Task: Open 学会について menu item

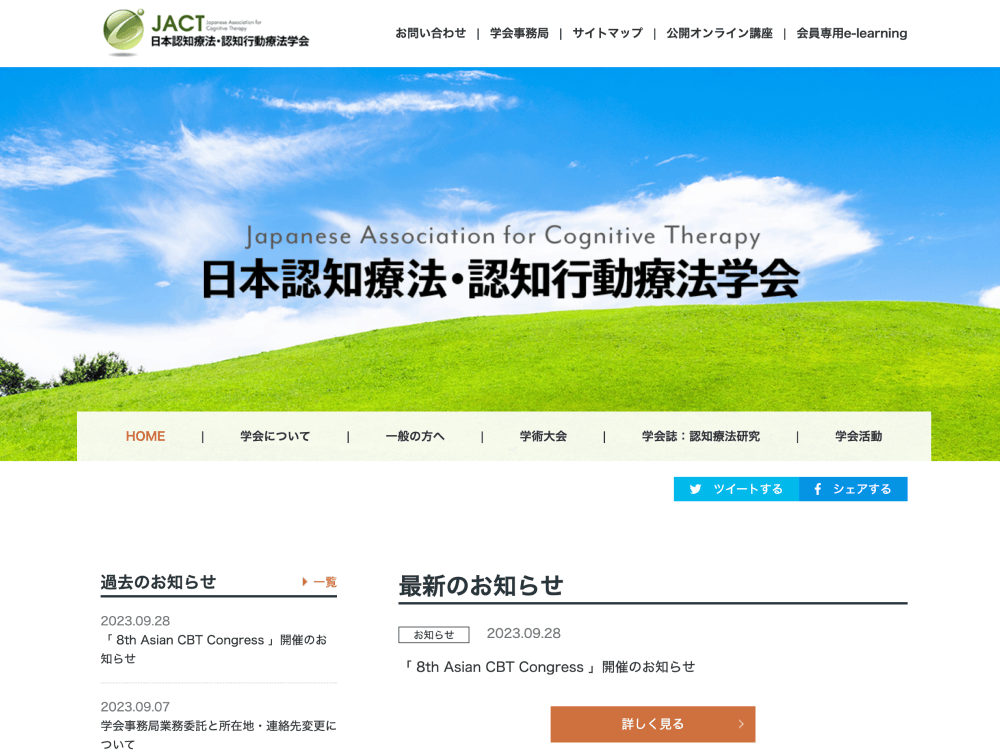Action: (275, 436)
